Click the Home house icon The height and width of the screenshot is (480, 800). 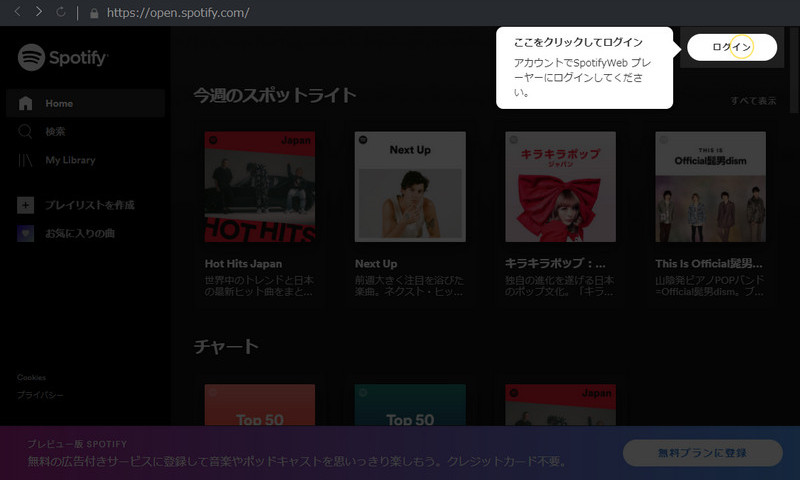point(26,103)
